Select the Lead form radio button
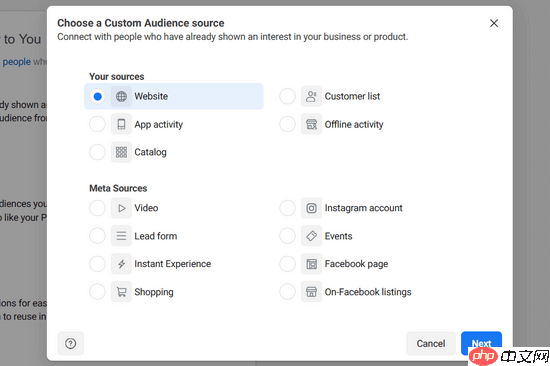The height and width of the screenshot is (366, 550). pos(98,236)
